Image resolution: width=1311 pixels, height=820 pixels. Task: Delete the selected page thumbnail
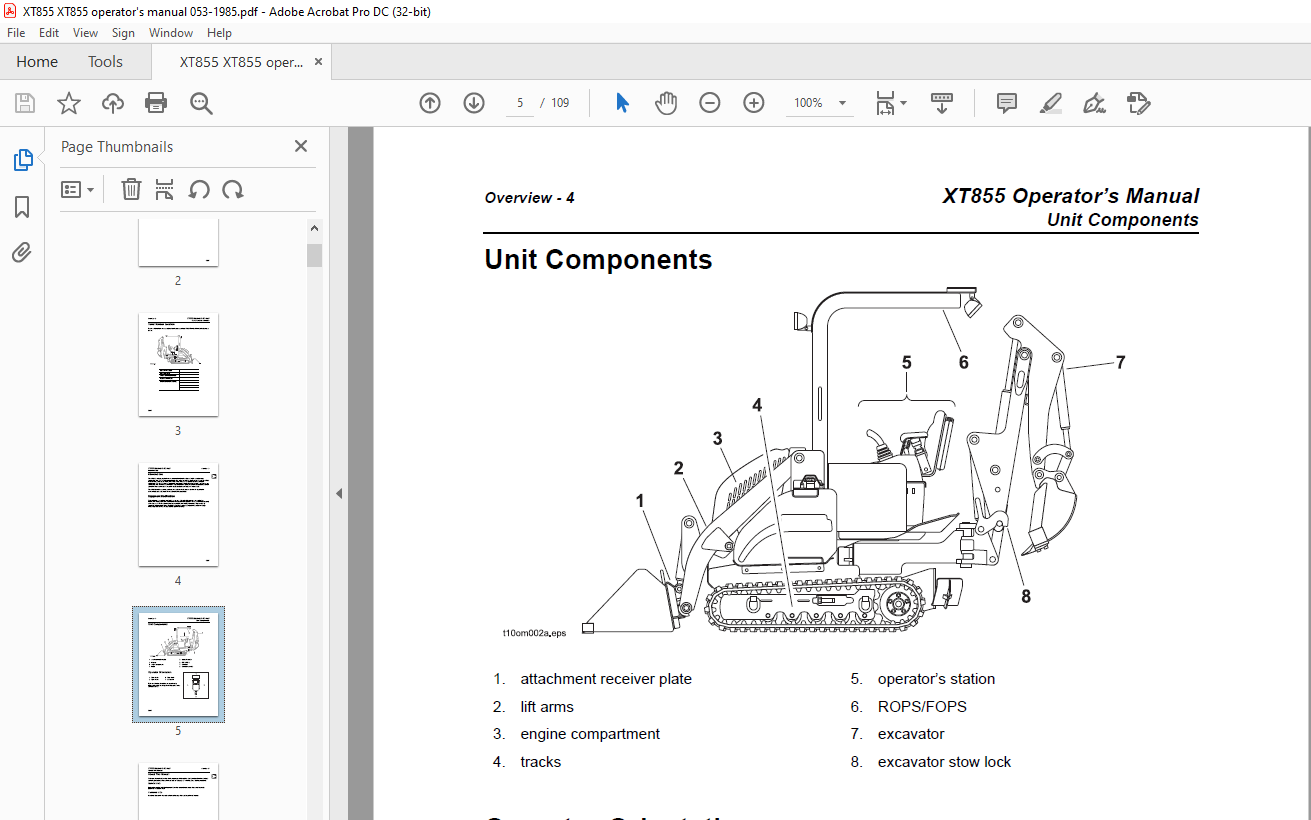tap(131, 189)
